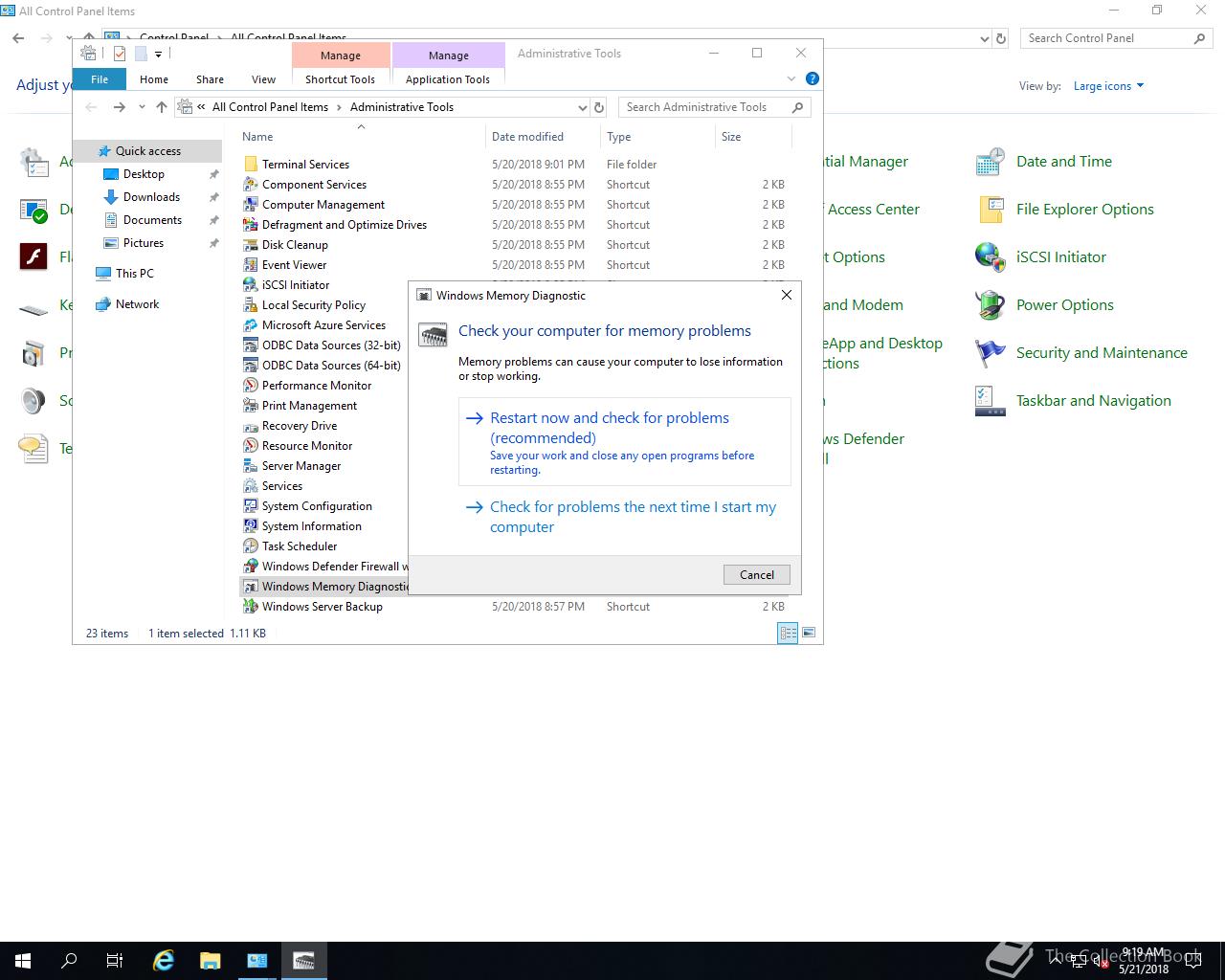Expand Control Panel address bar dropdown
1225x980 pixels.
pyautogui.click(x=985, y=38)
